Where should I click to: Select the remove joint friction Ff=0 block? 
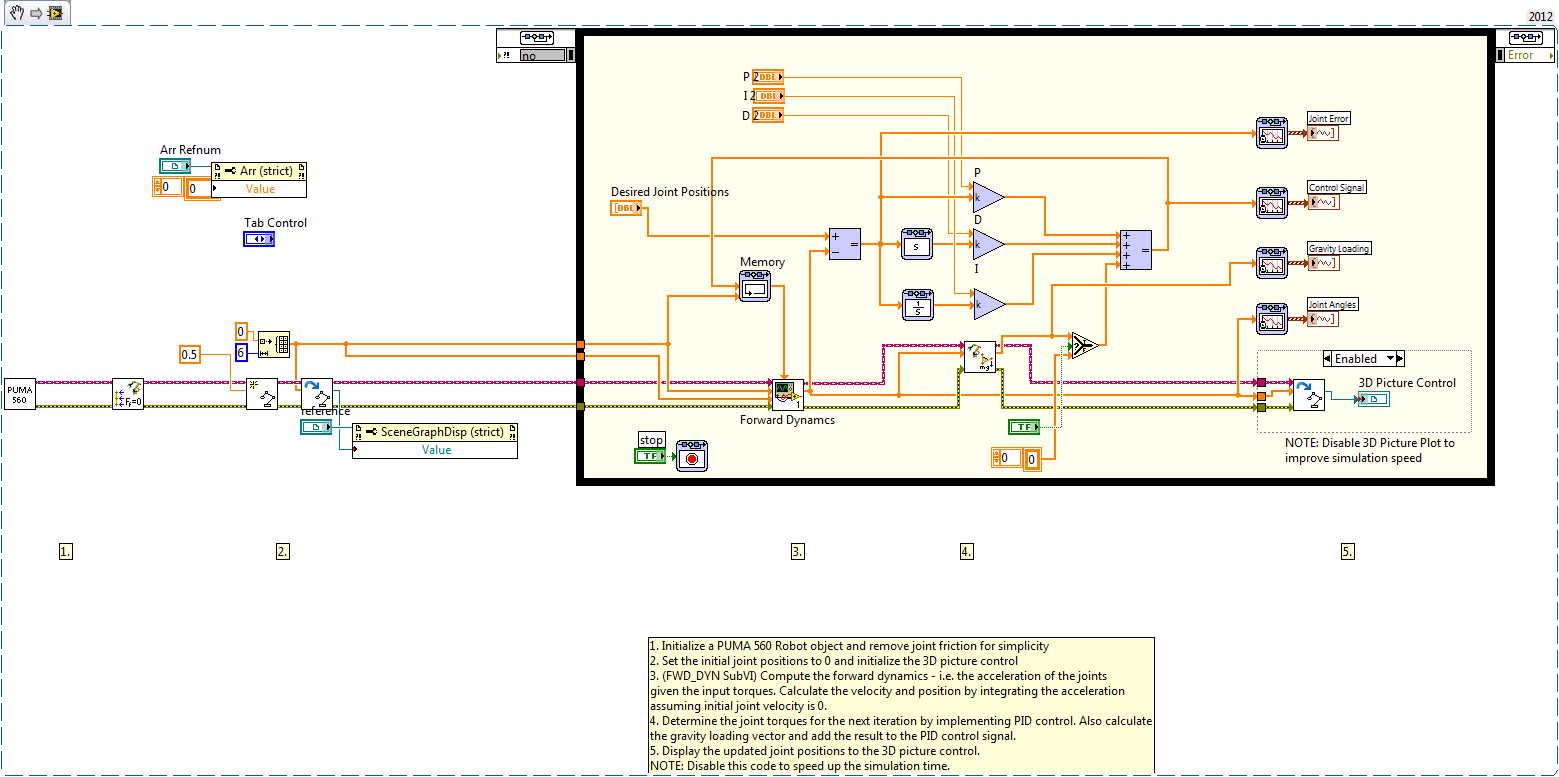(127, 394)
